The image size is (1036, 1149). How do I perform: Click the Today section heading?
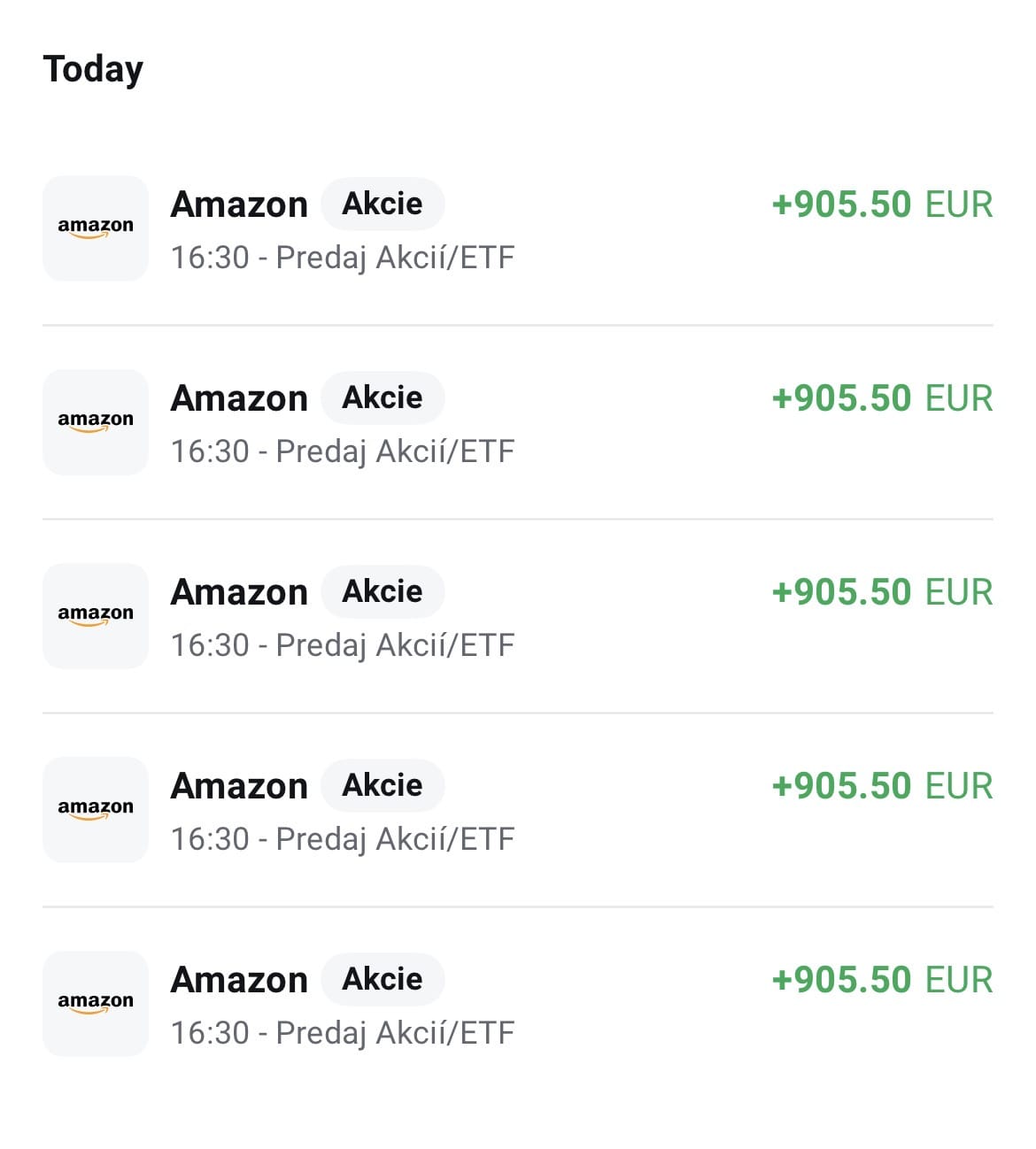[93, 69]
